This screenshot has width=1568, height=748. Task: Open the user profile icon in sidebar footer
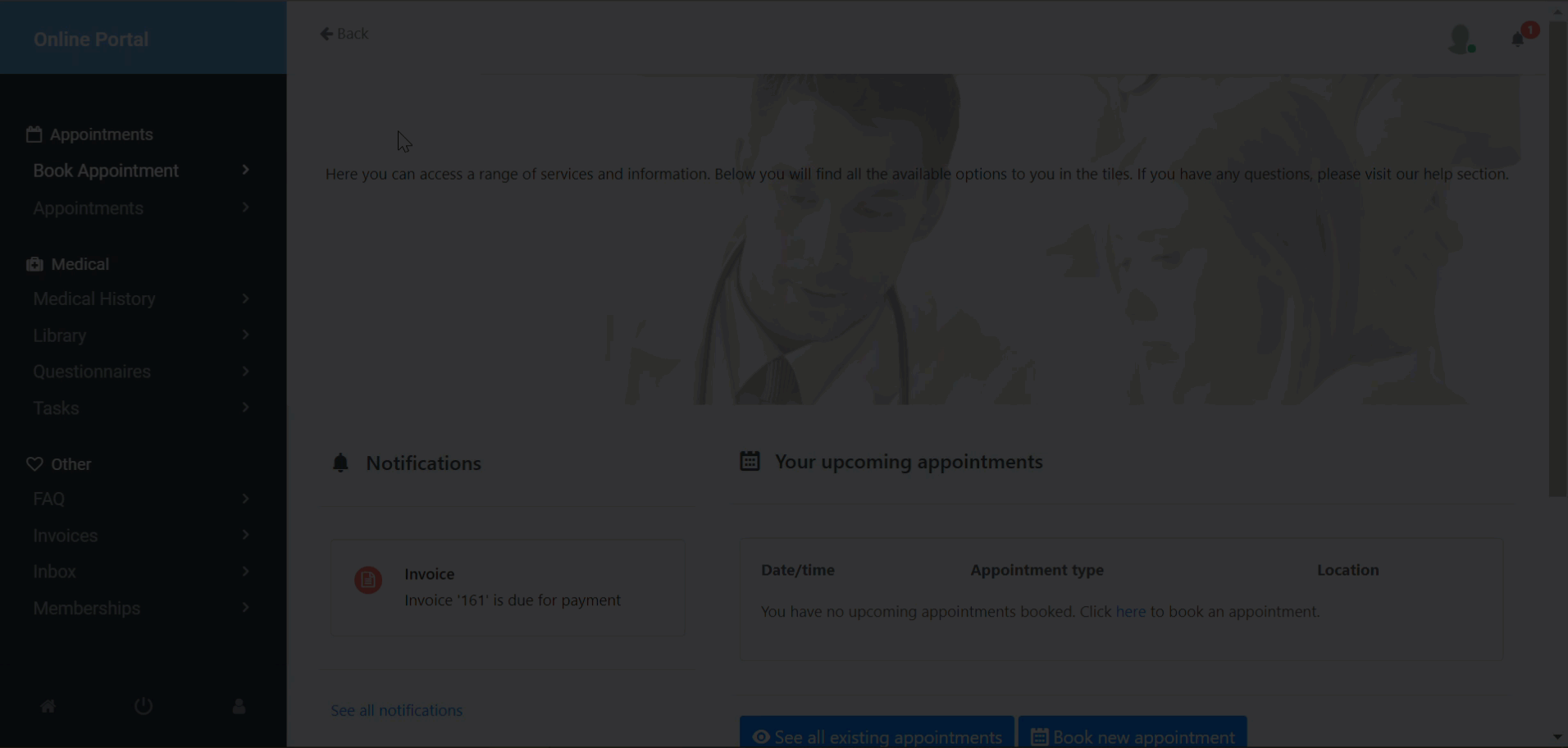point(239,706)
